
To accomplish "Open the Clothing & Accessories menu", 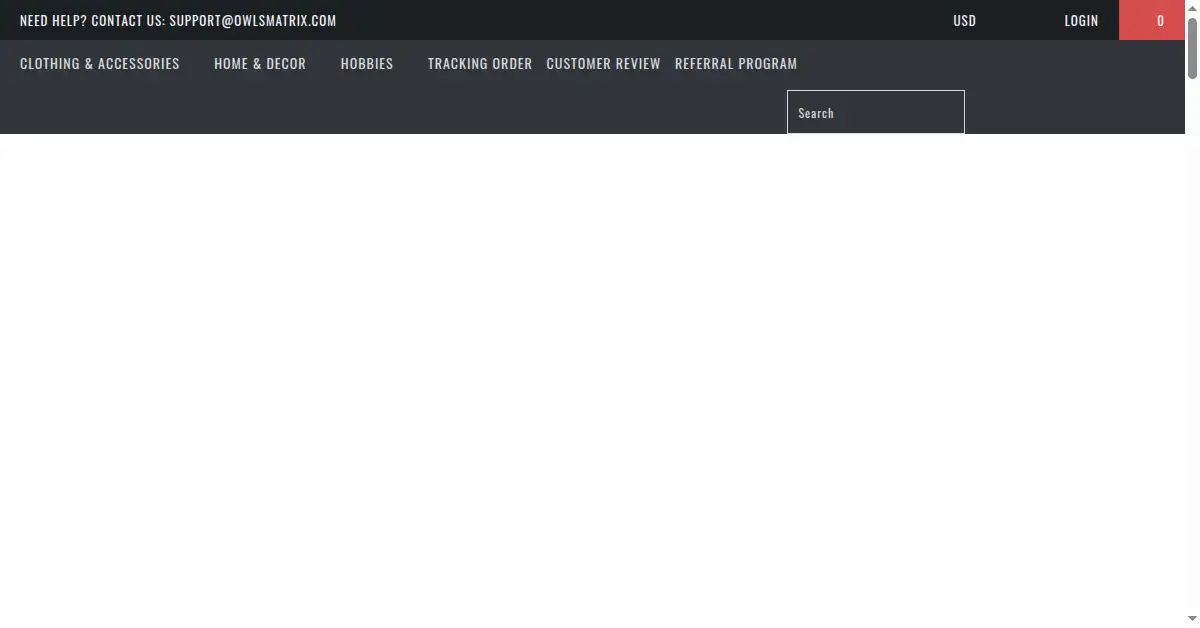I will click(100, 64).
